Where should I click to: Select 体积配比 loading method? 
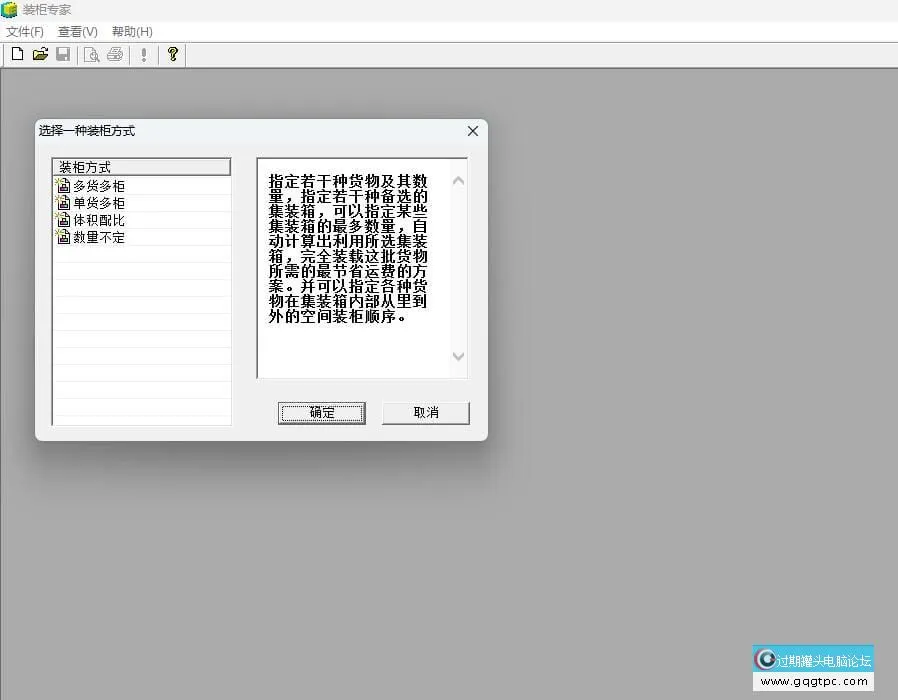tap(99, 220)
